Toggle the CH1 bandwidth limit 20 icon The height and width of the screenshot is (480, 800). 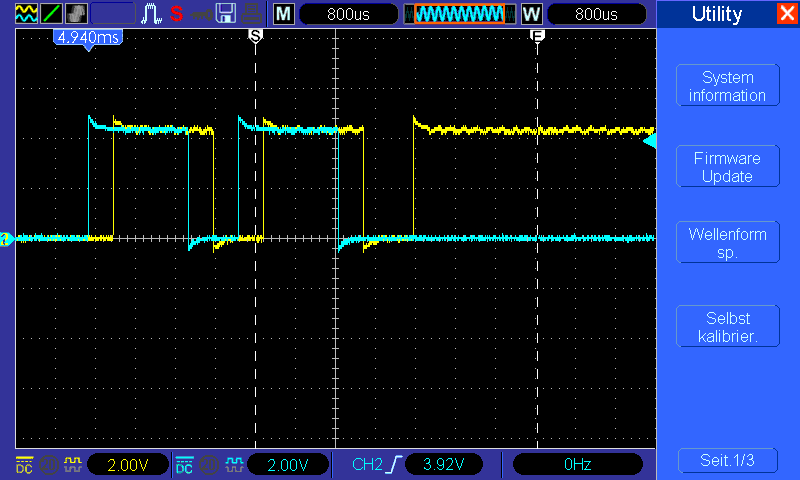click(49, 465)
